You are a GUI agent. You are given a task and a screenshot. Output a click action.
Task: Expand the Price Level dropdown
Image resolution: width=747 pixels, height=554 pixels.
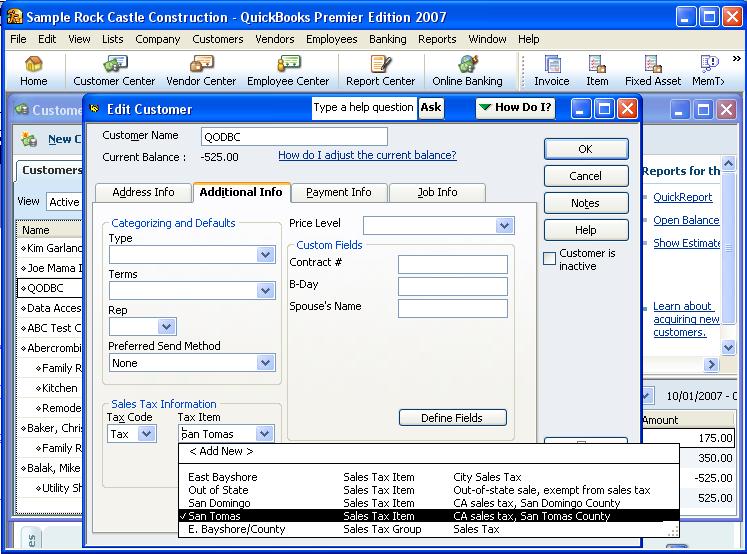pyautogui.click(x=504, y=226)
